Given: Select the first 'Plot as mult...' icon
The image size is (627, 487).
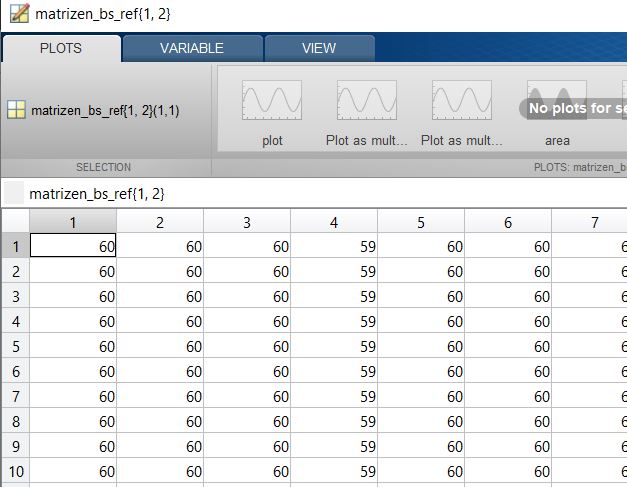Looking at the screenshot, I should coord(366,102).
